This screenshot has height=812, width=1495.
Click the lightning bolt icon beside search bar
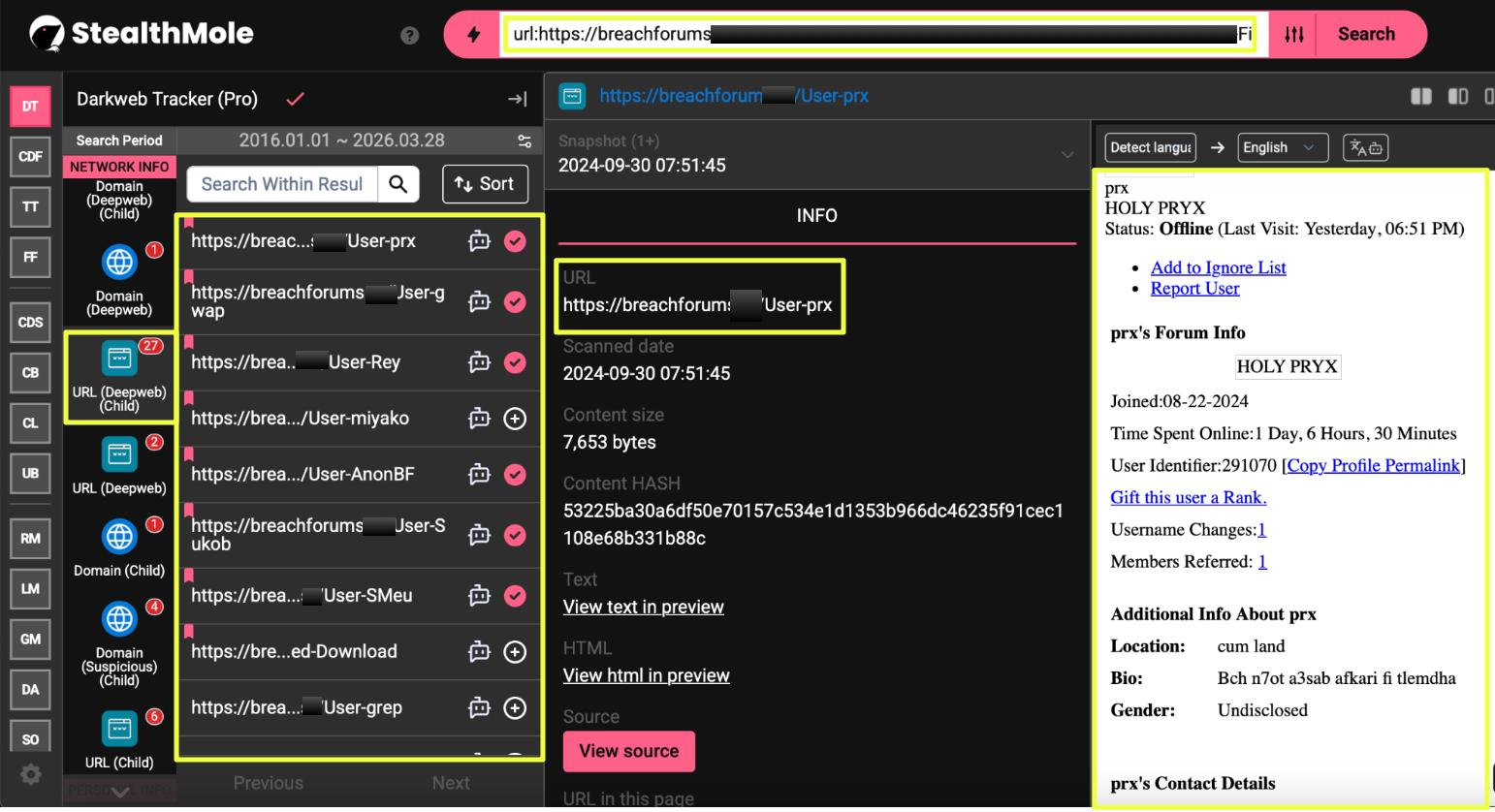[x=473, y=35]
